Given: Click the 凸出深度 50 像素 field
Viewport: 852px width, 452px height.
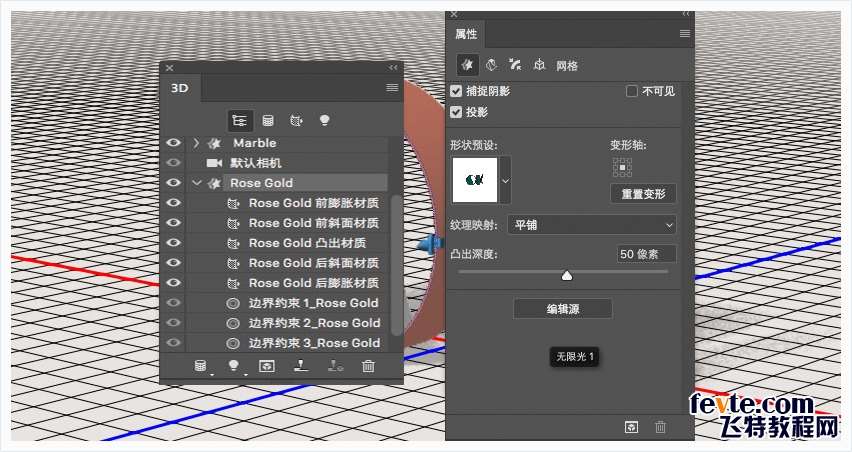Looking at the screenshot, I should (x=647, y=254).
